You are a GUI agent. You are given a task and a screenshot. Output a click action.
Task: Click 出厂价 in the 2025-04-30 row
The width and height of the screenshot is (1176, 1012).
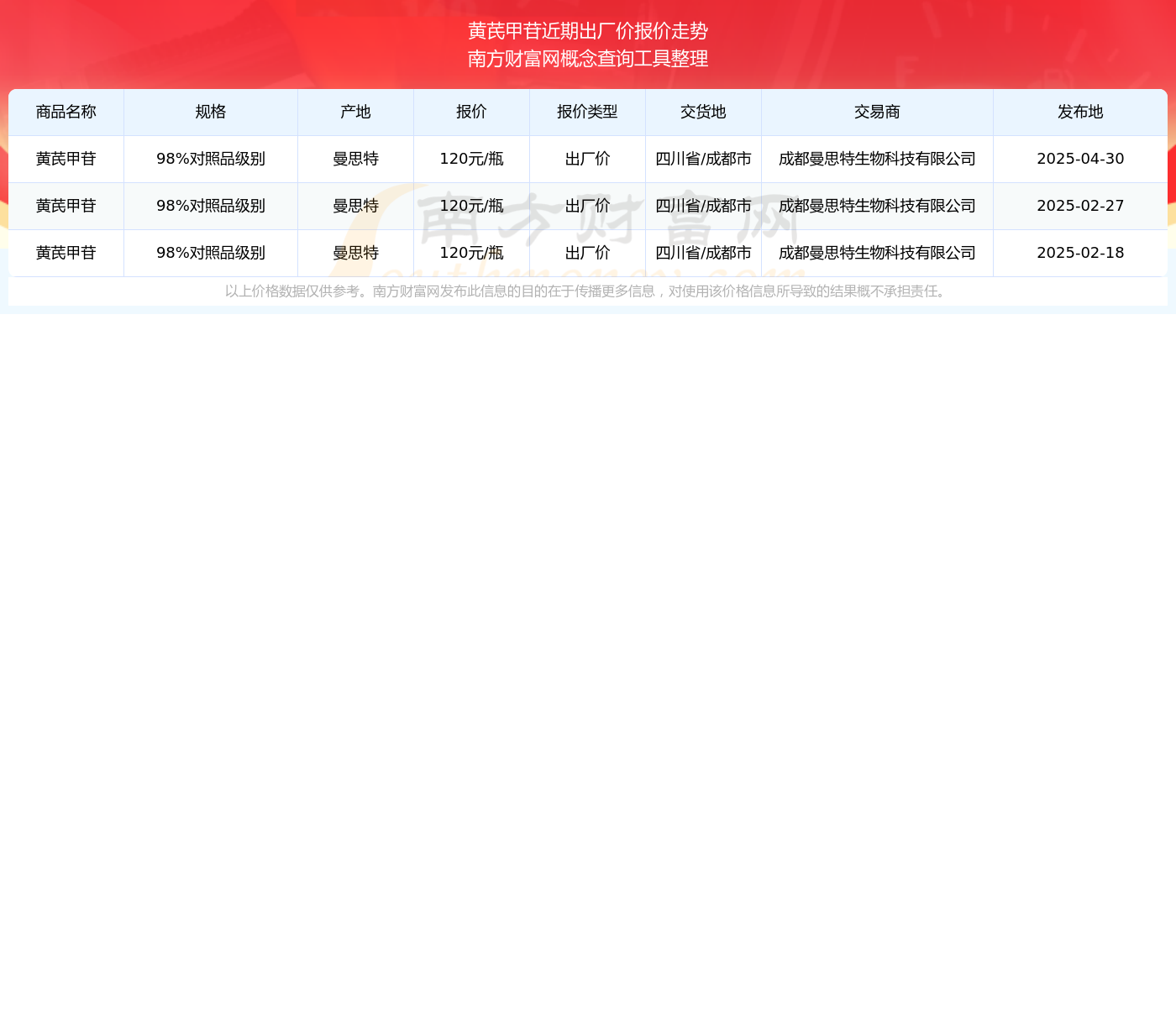coord(588,159)
